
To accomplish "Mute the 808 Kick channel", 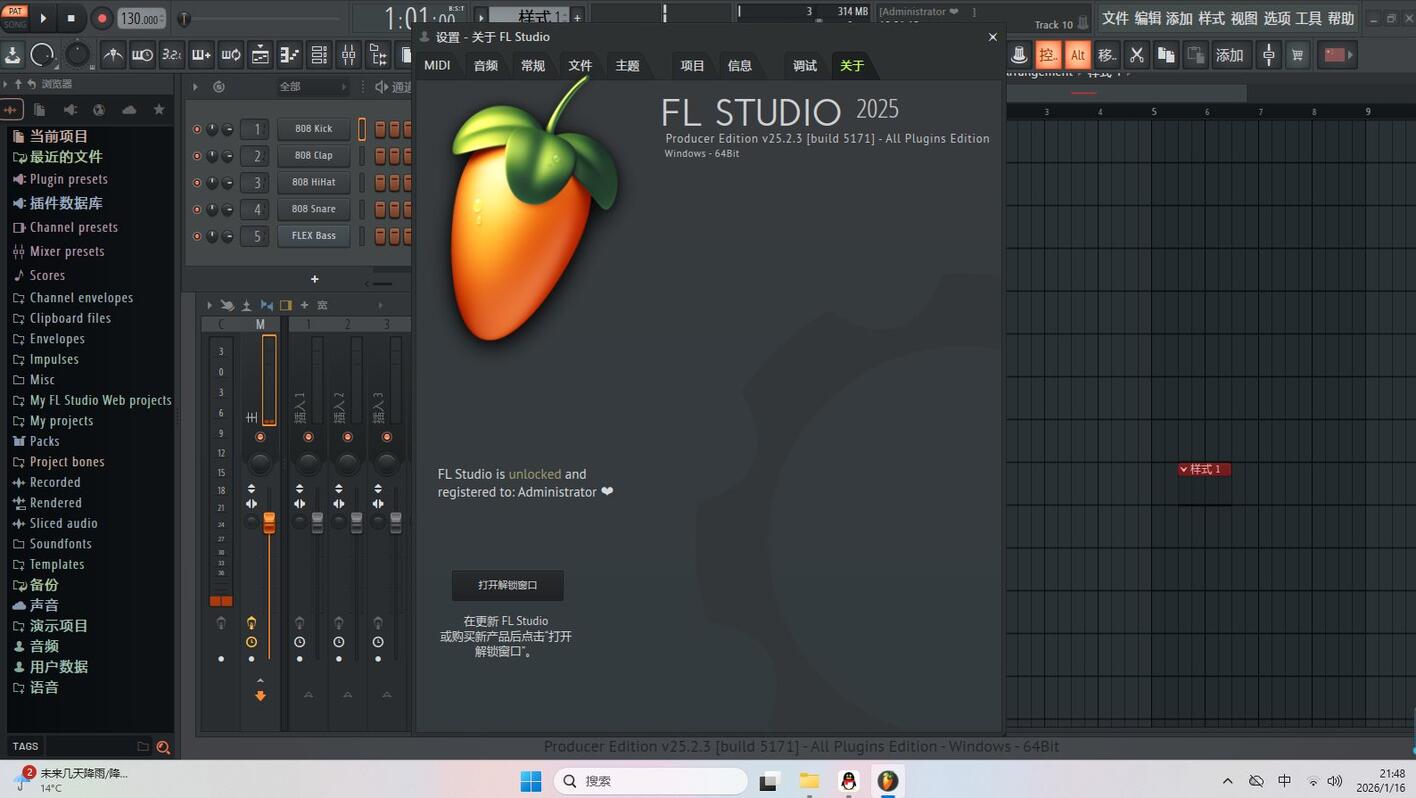I will (197, 129).
